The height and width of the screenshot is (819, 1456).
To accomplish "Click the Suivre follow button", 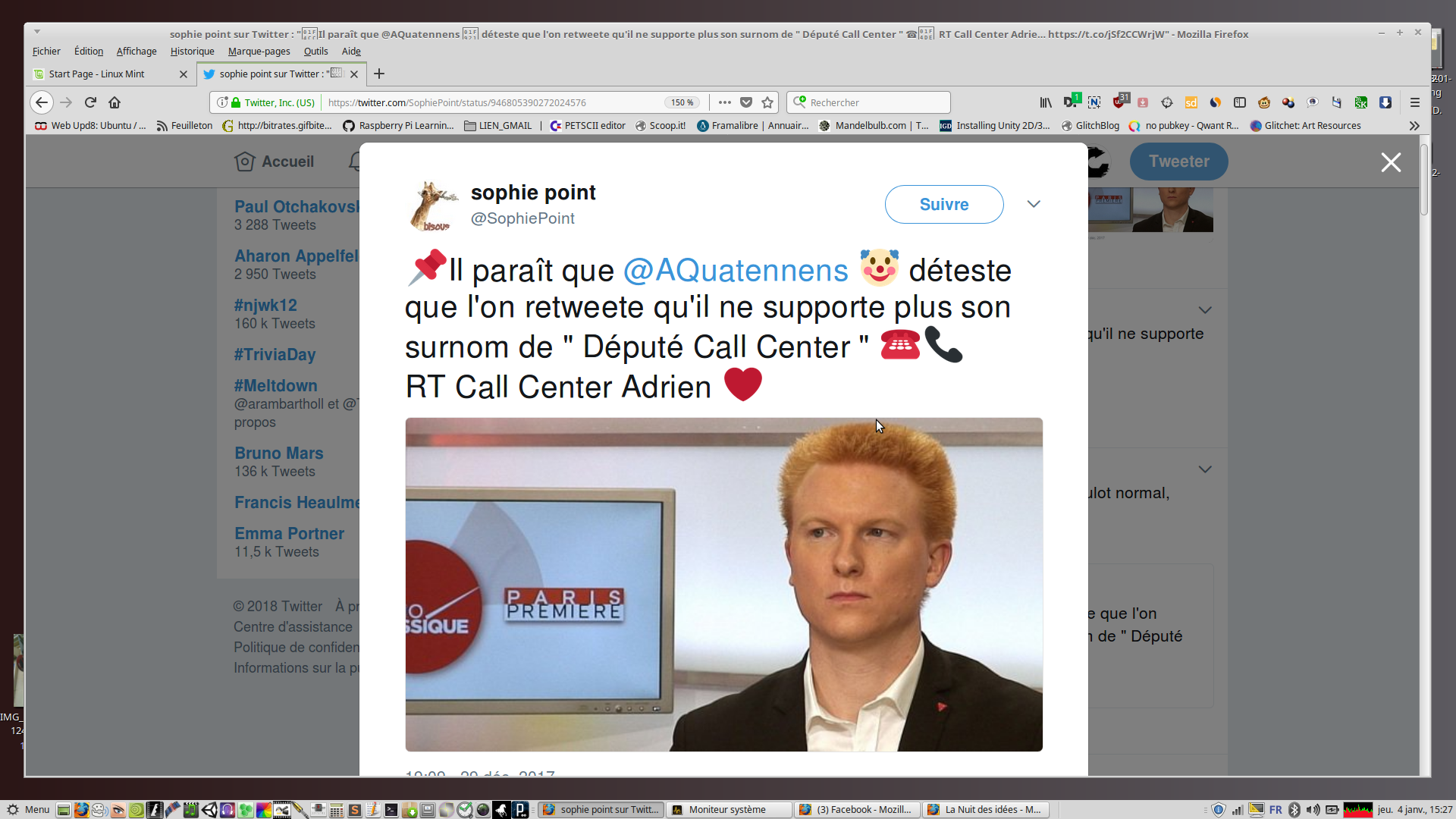I will (944, 204).
